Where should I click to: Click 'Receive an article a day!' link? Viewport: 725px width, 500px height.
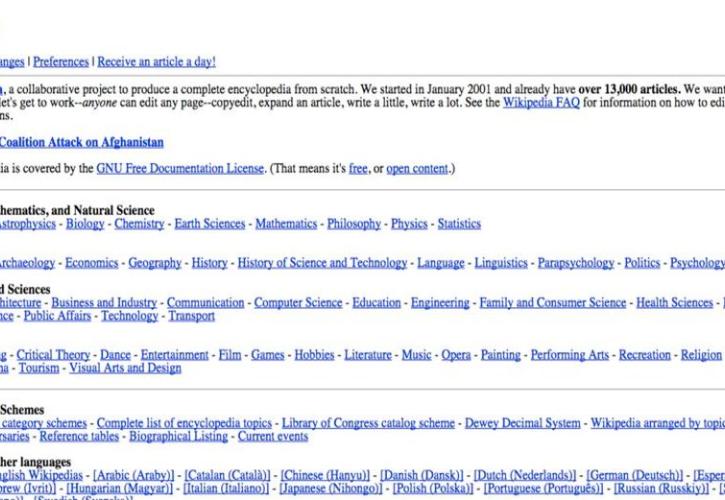[x=156, y=62]
